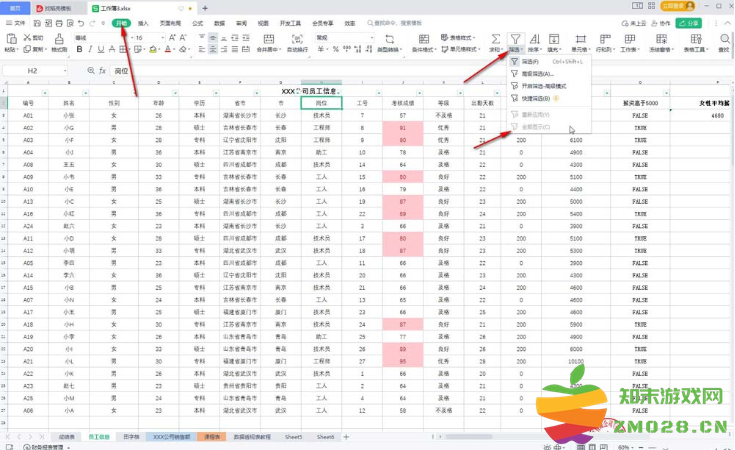Click the Find (查找) magnifier icon

point(723,37)
